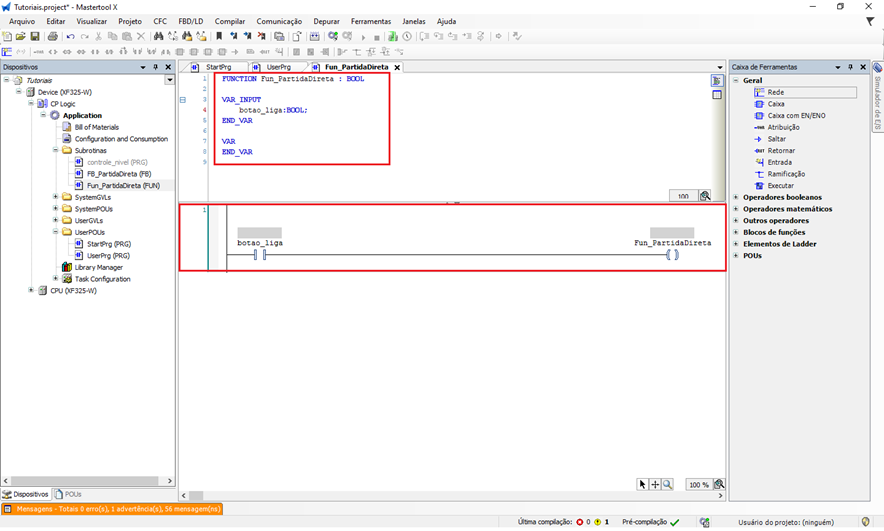Viewport: 884px width, 531px height.
Task: Switch declaration editor to tabular view
Action: tap(717, 95)
